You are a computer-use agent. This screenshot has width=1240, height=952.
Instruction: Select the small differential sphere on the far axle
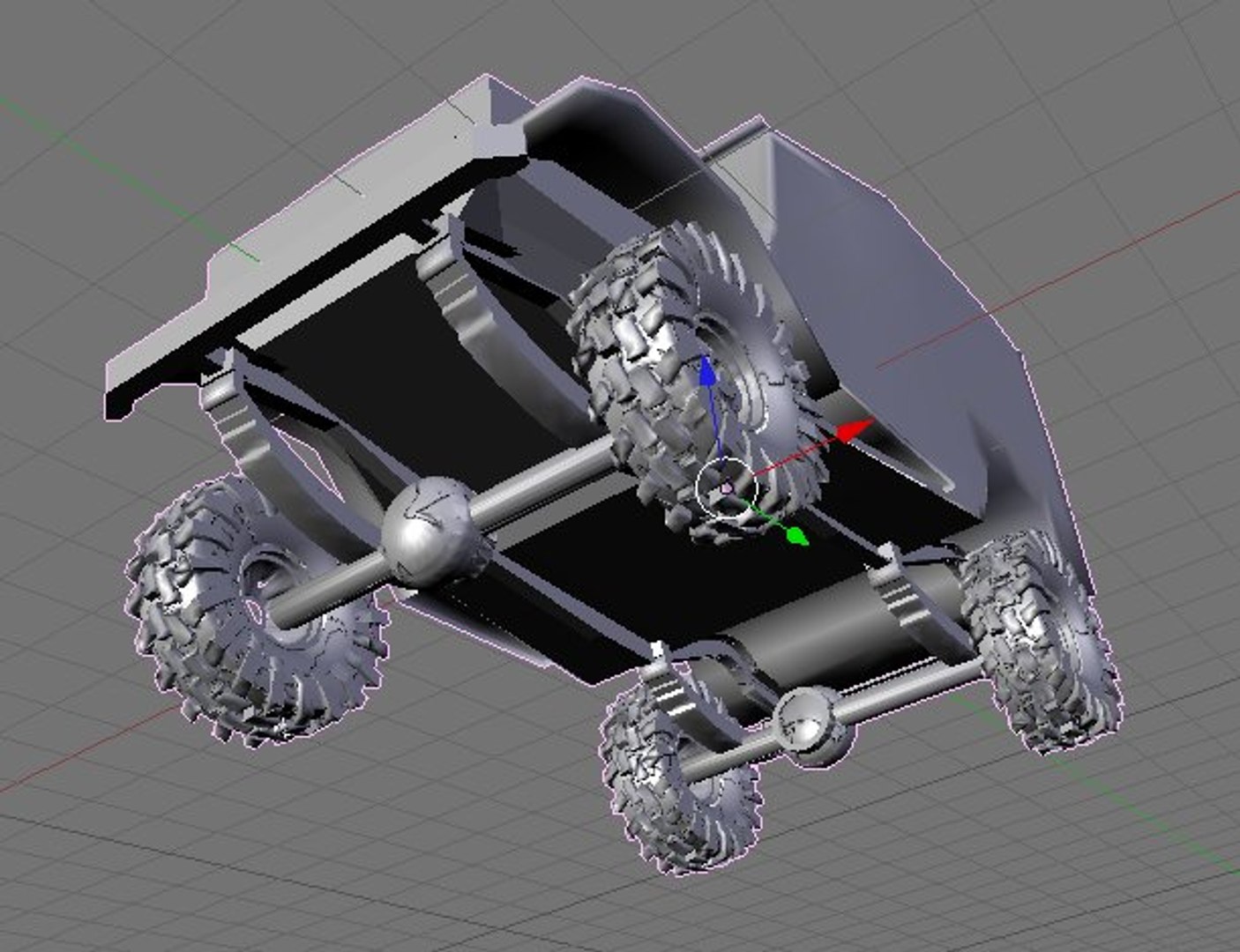[813, 725]
